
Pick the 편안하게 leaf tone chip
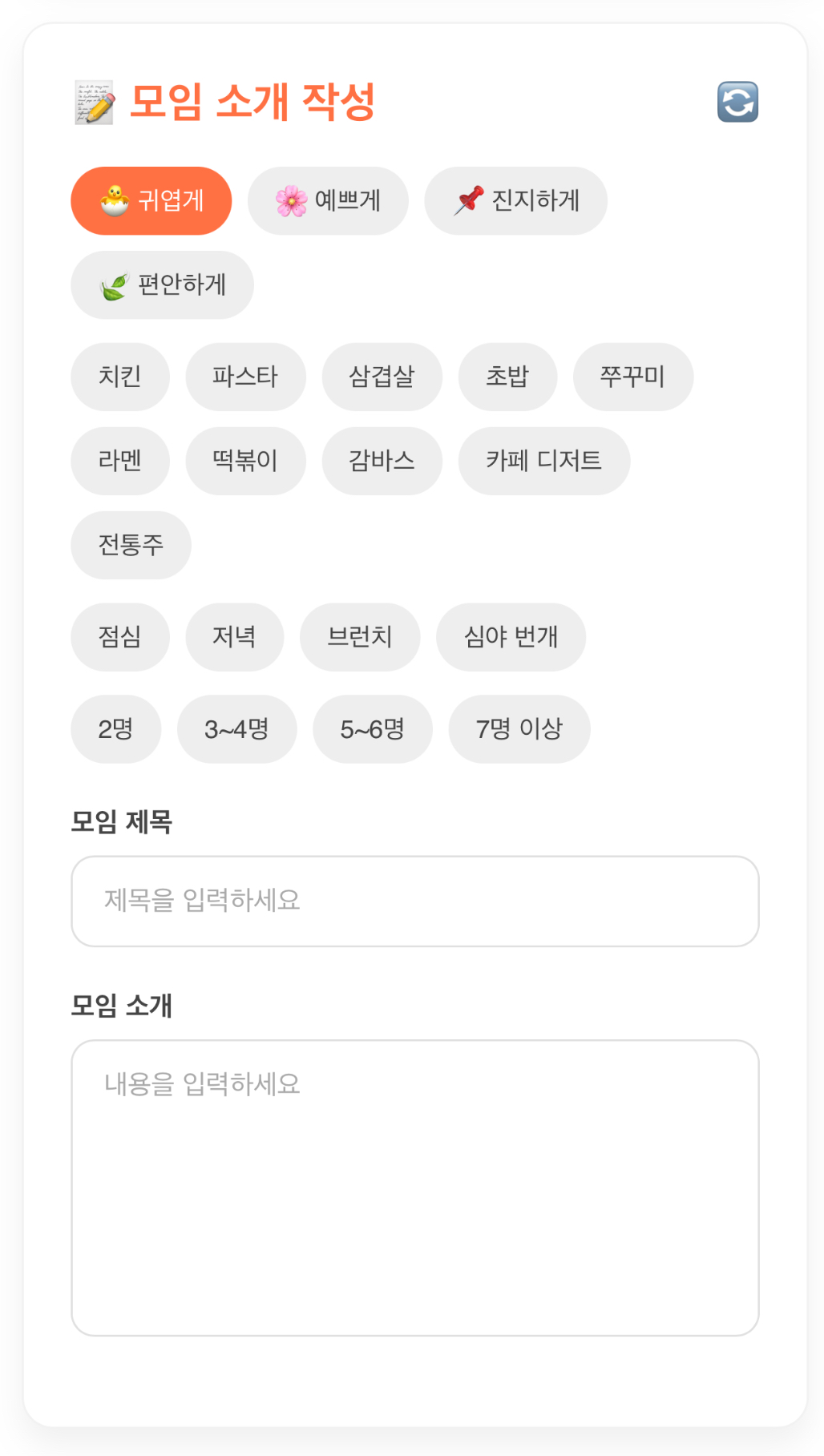(x=162, y=284)
